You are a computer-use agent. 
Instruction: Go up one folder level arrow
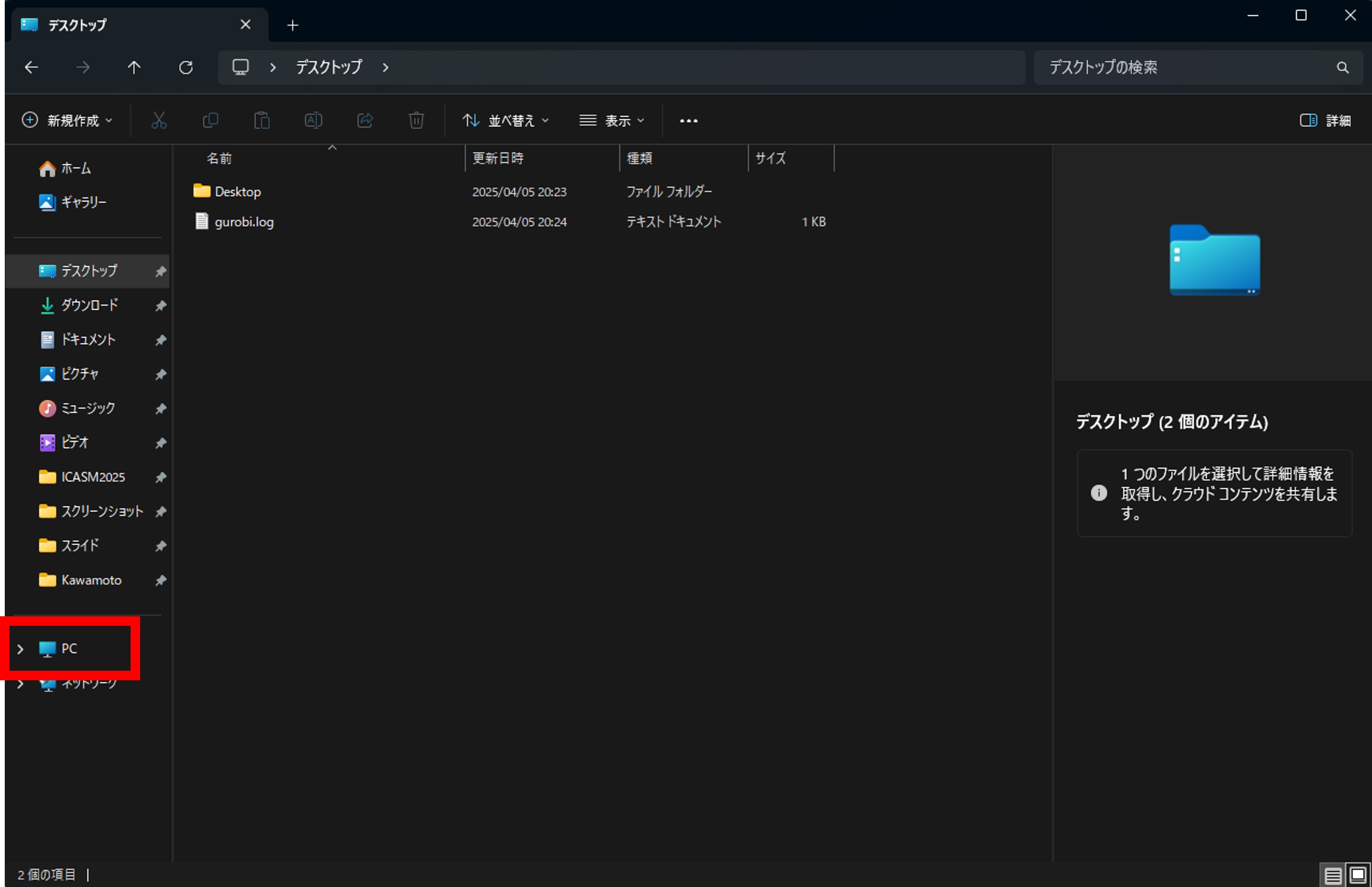pyautogui.click(x=134, y=67)
